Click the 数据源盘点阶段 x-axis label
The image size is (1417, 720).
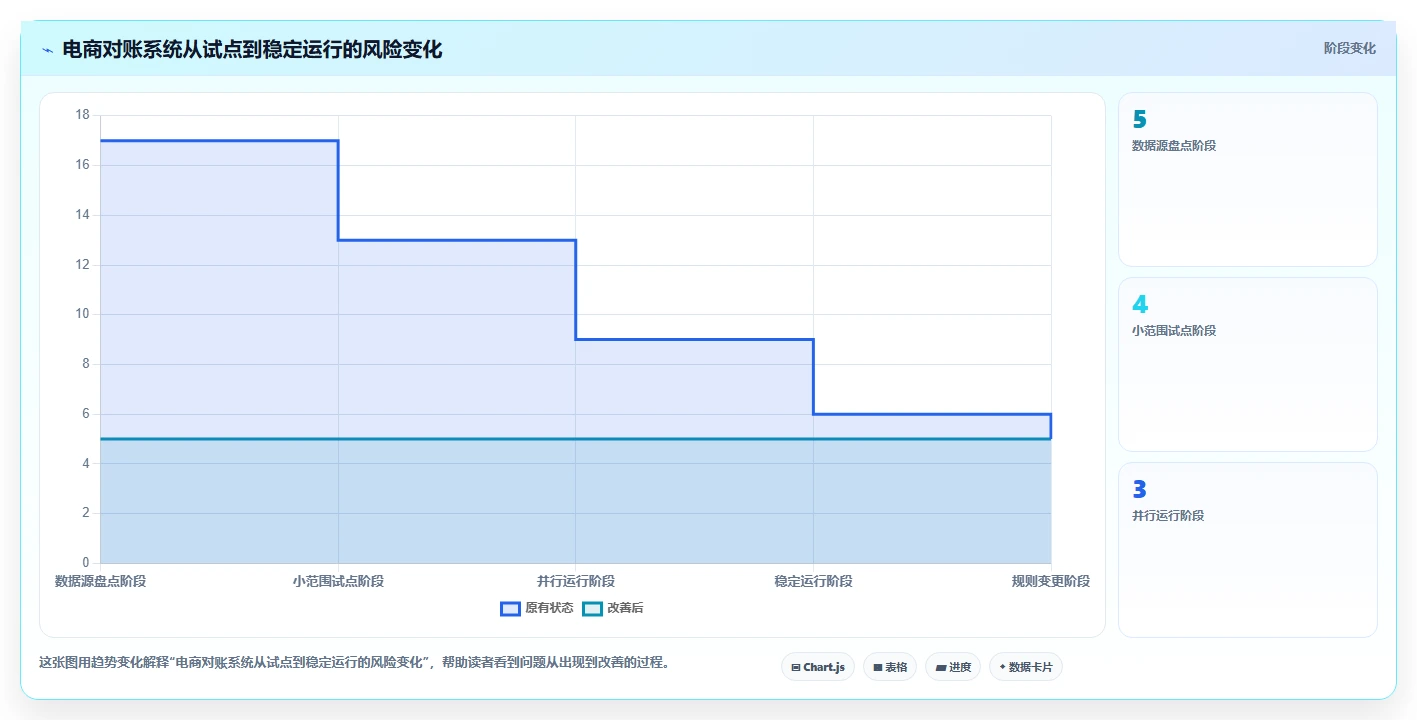coord(100,581)
